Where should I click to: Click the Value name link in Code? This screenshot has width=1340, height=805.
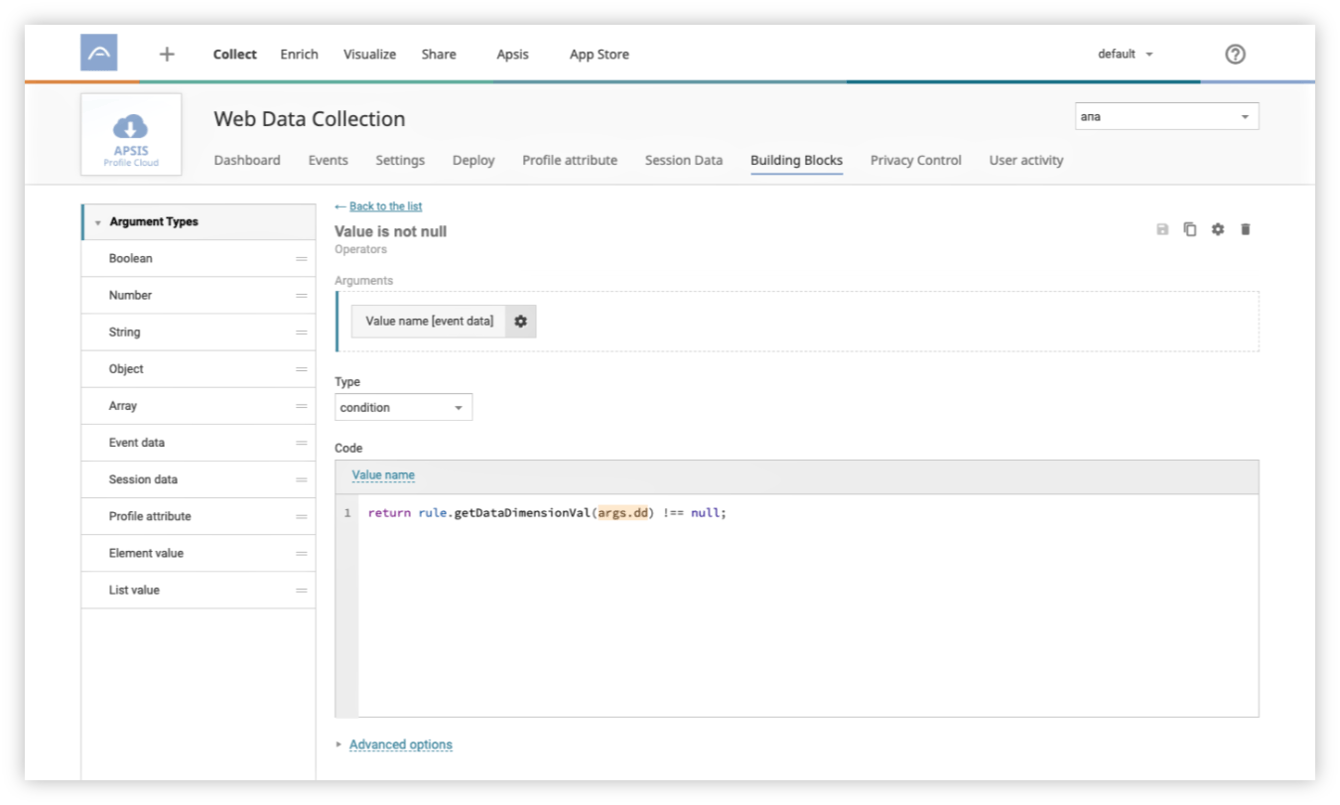[383, 476]
